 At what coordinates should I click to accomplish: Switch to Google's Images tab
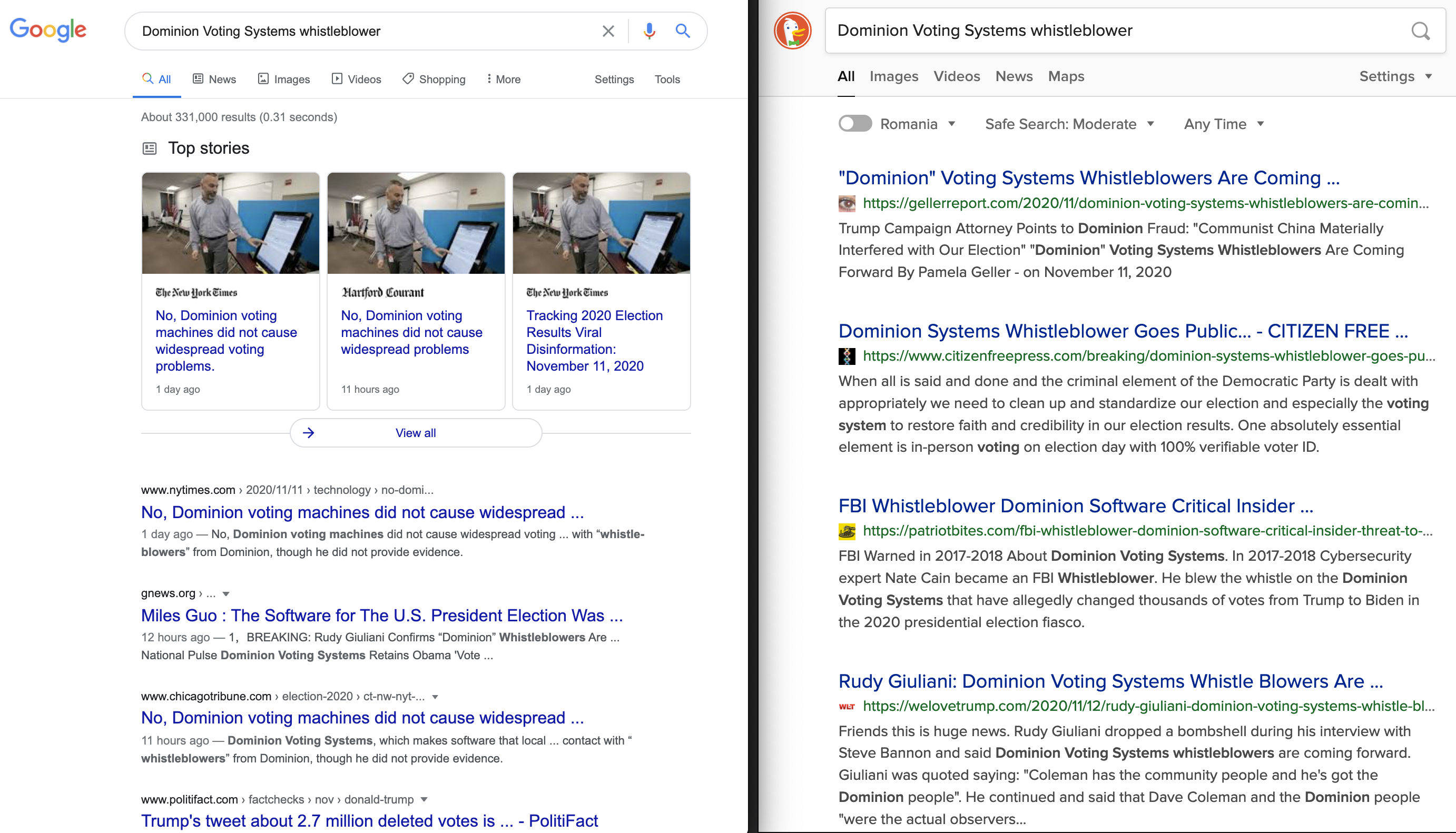284,79
